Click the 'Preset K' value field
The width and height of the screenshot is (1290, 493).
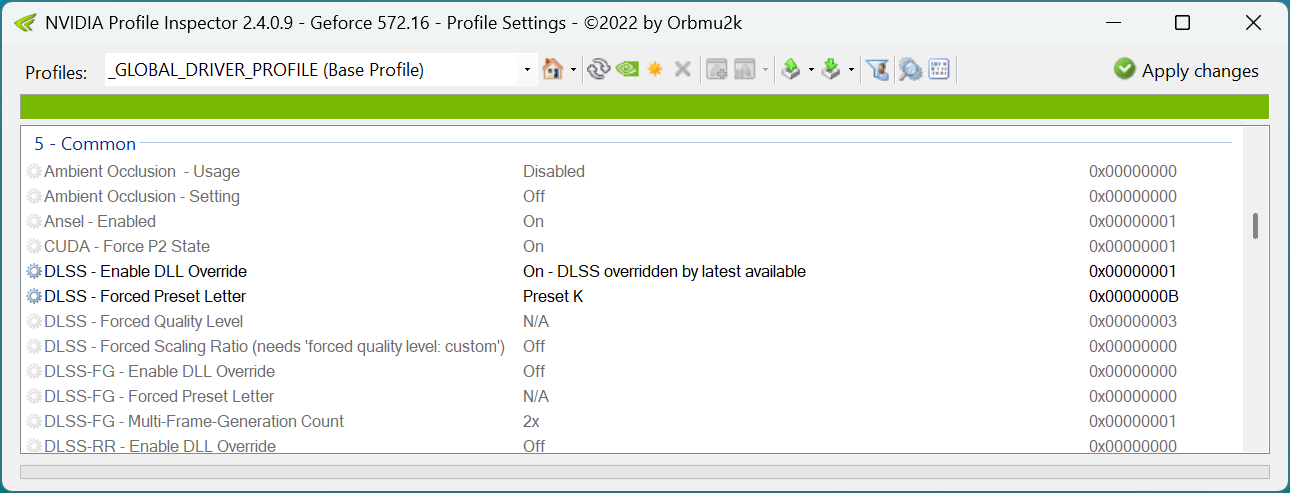(x=553, y=297)
